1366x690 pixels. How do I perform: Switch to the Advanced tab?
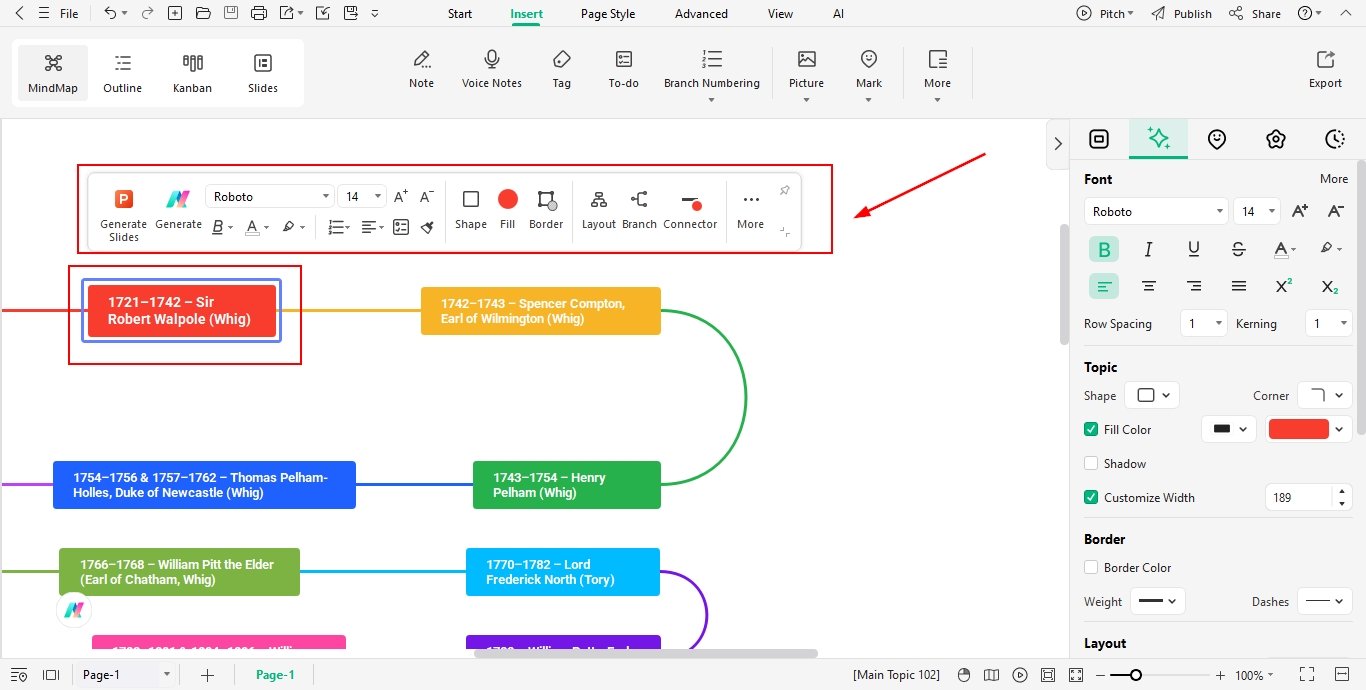point(701,14)
